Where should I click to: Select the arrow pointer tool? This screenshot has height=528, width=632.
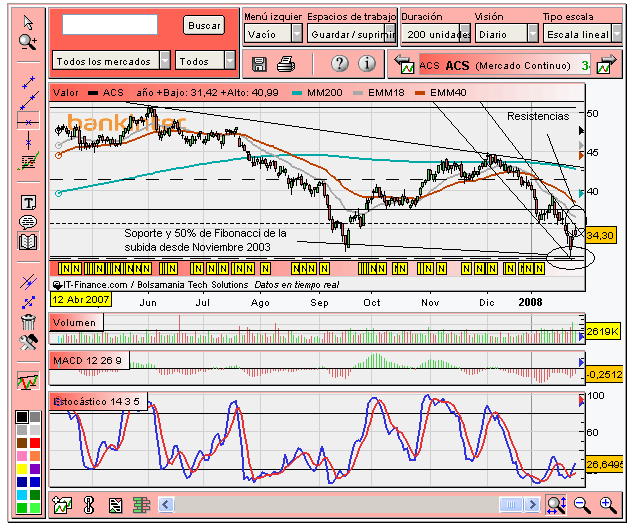(28, 23)
